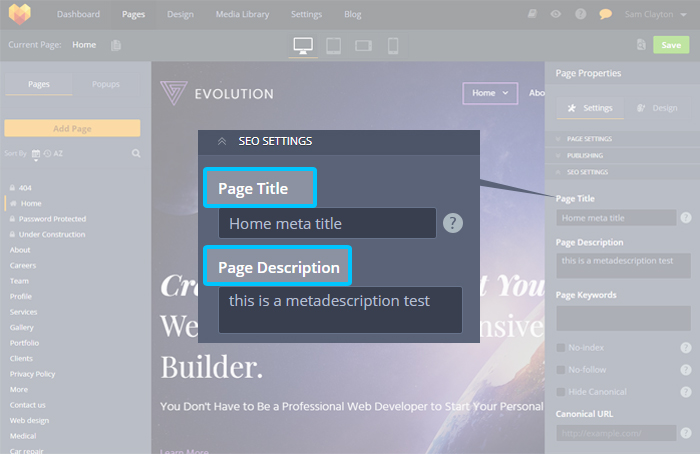The height and width of the screenshot is (454, 700).
Task: Switch to Design tab in Page Properties
Action: [657, 108]
